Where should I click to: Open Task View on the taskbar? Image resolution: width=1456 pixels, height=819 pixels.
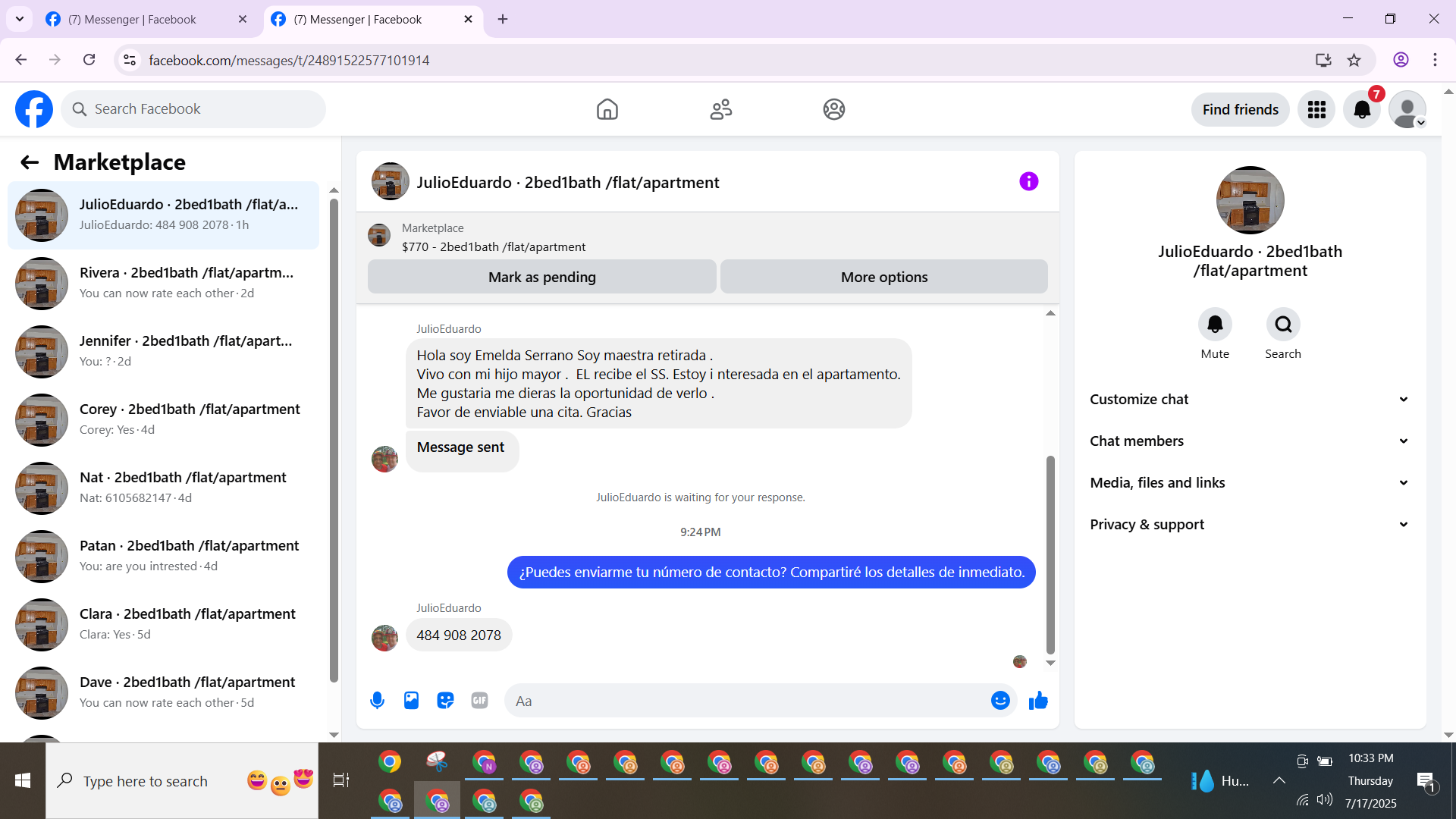click(x=341, y=780)
